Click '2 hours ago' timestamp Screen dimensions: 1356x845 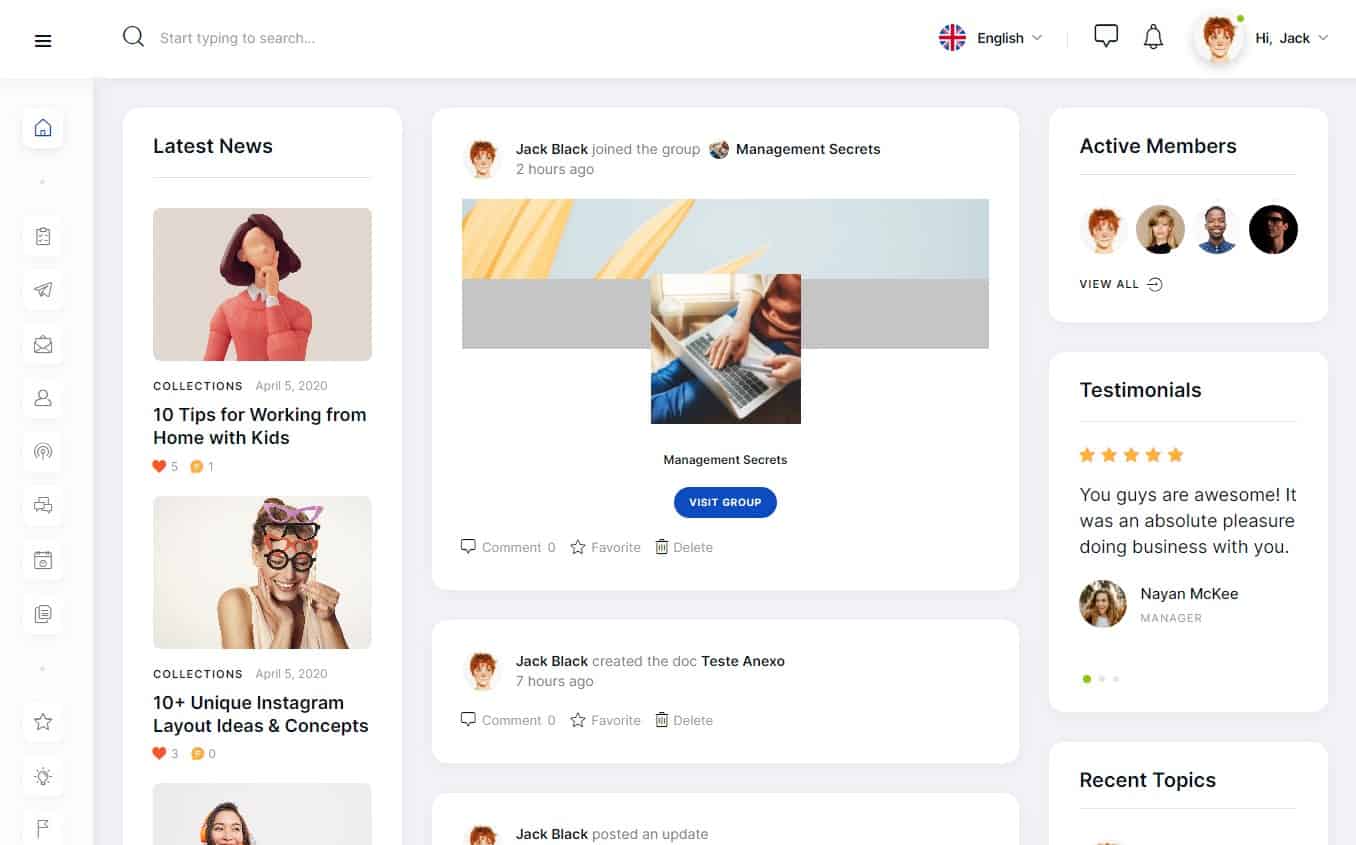click(x=555, y=169)
